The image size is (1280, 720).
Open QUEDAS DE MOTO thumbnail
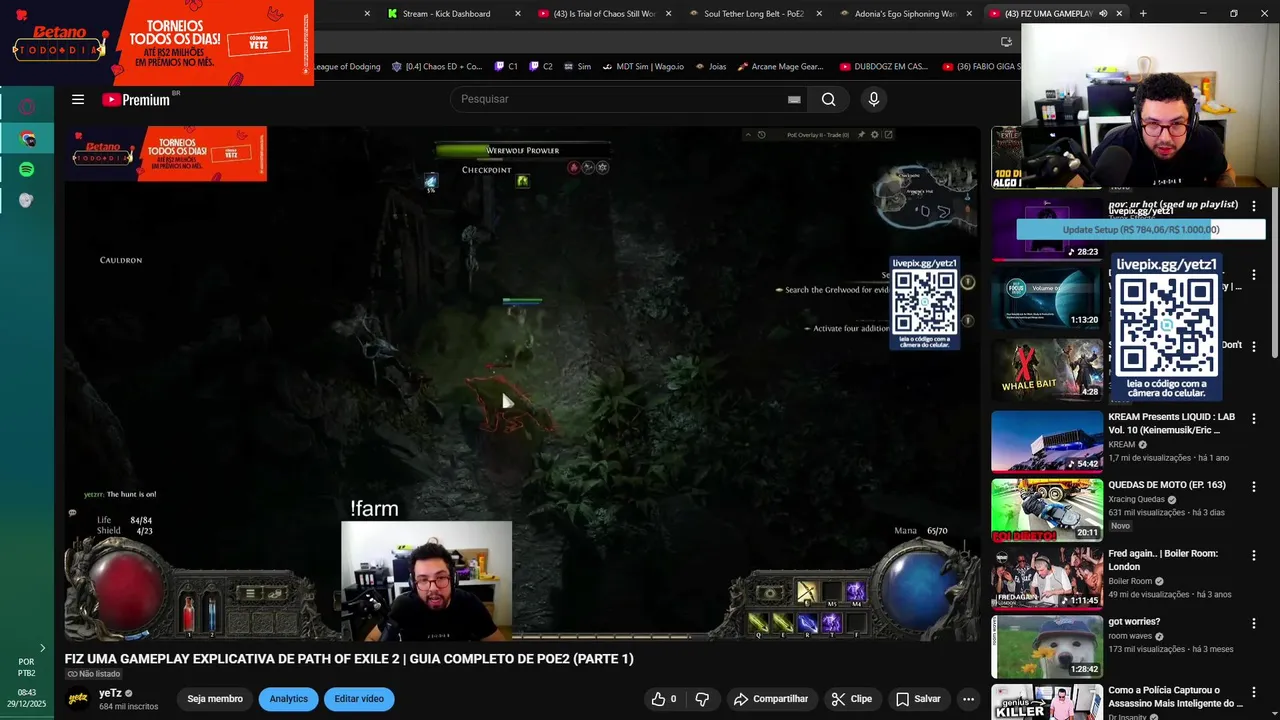click(1047, 509)
